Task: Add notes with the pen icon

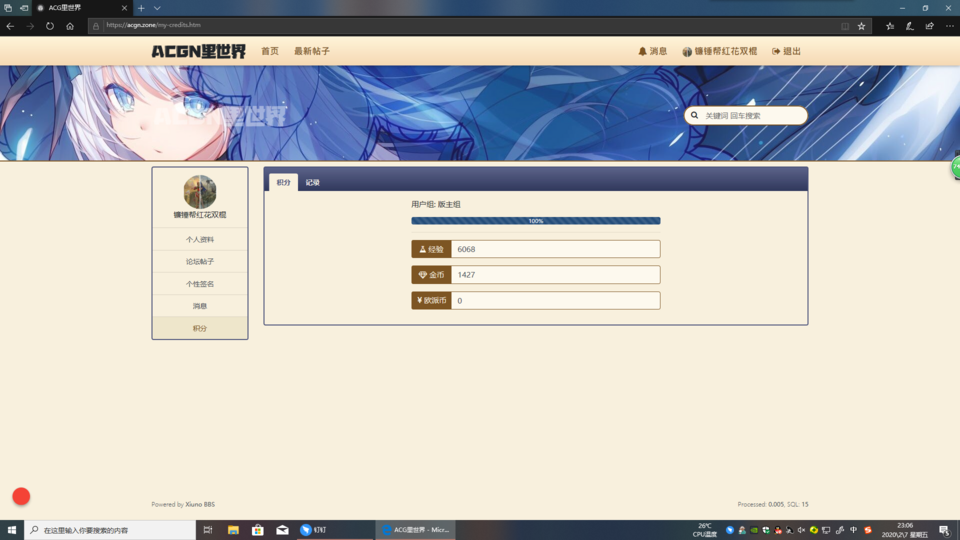Action: (910, 26)
